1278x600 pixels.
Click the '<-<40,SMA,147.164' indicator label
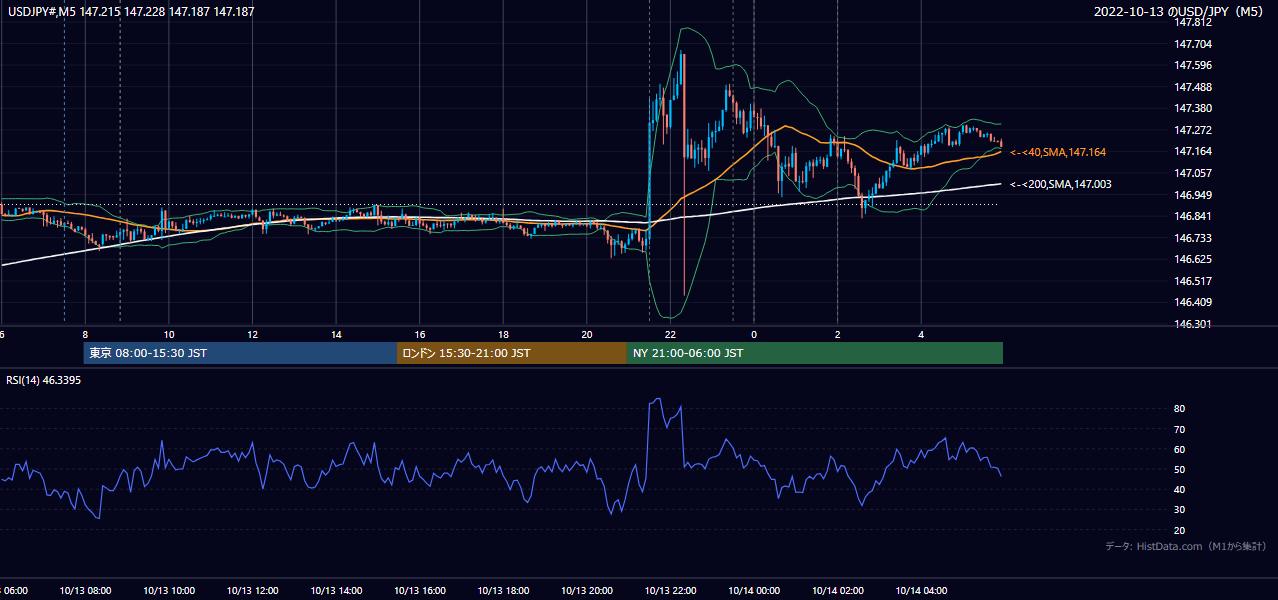(1058, 152)
